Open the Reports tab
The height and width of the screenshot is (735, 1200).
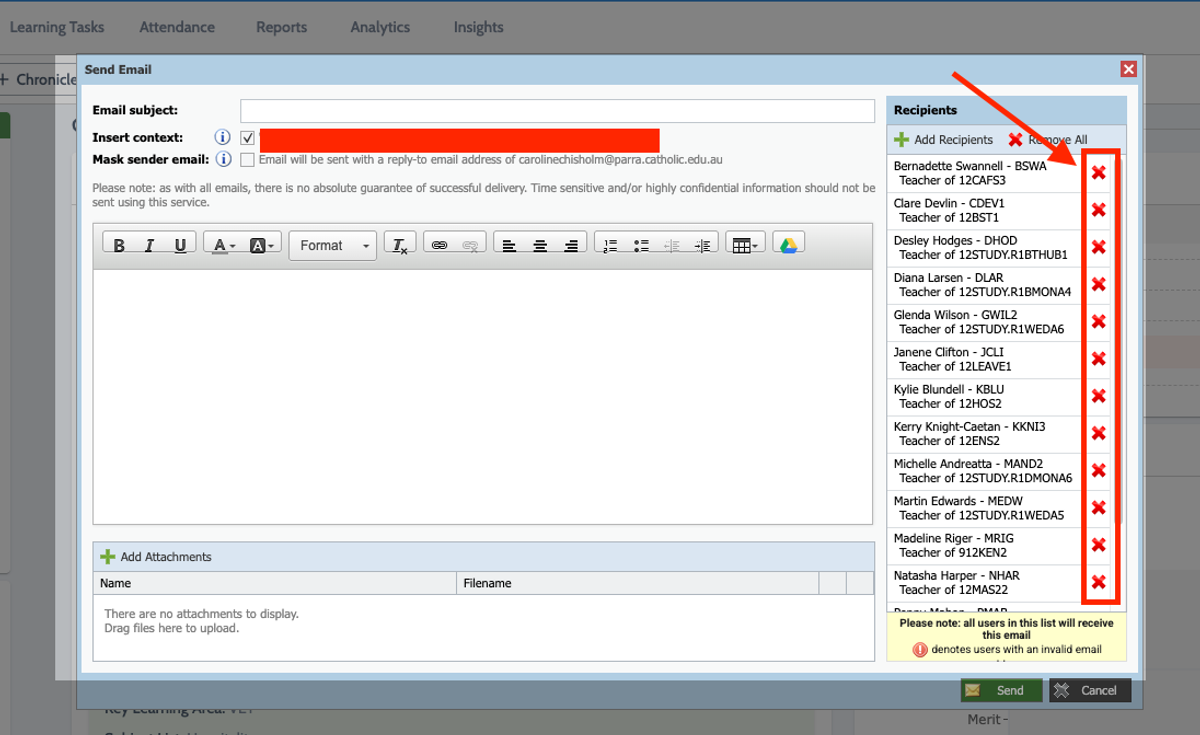coord(281,27)
